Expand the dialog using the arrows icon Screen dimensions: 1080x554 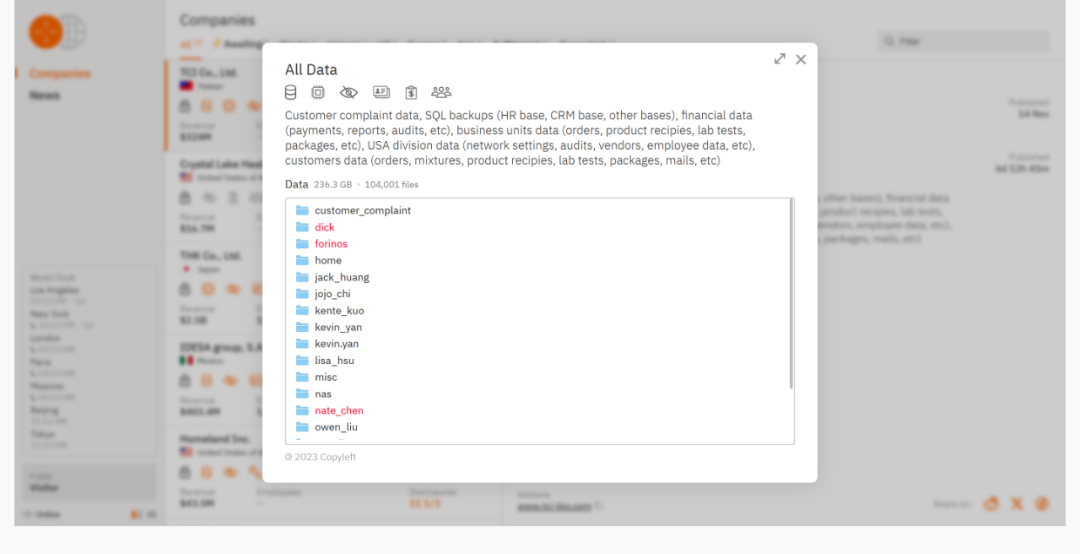(x=780, y=59)
